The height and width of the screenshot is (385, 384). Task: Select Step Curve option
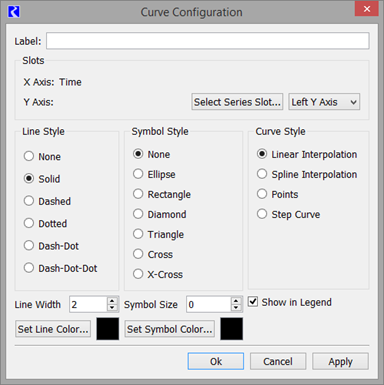pyautogui.click(x=289, y=214)
